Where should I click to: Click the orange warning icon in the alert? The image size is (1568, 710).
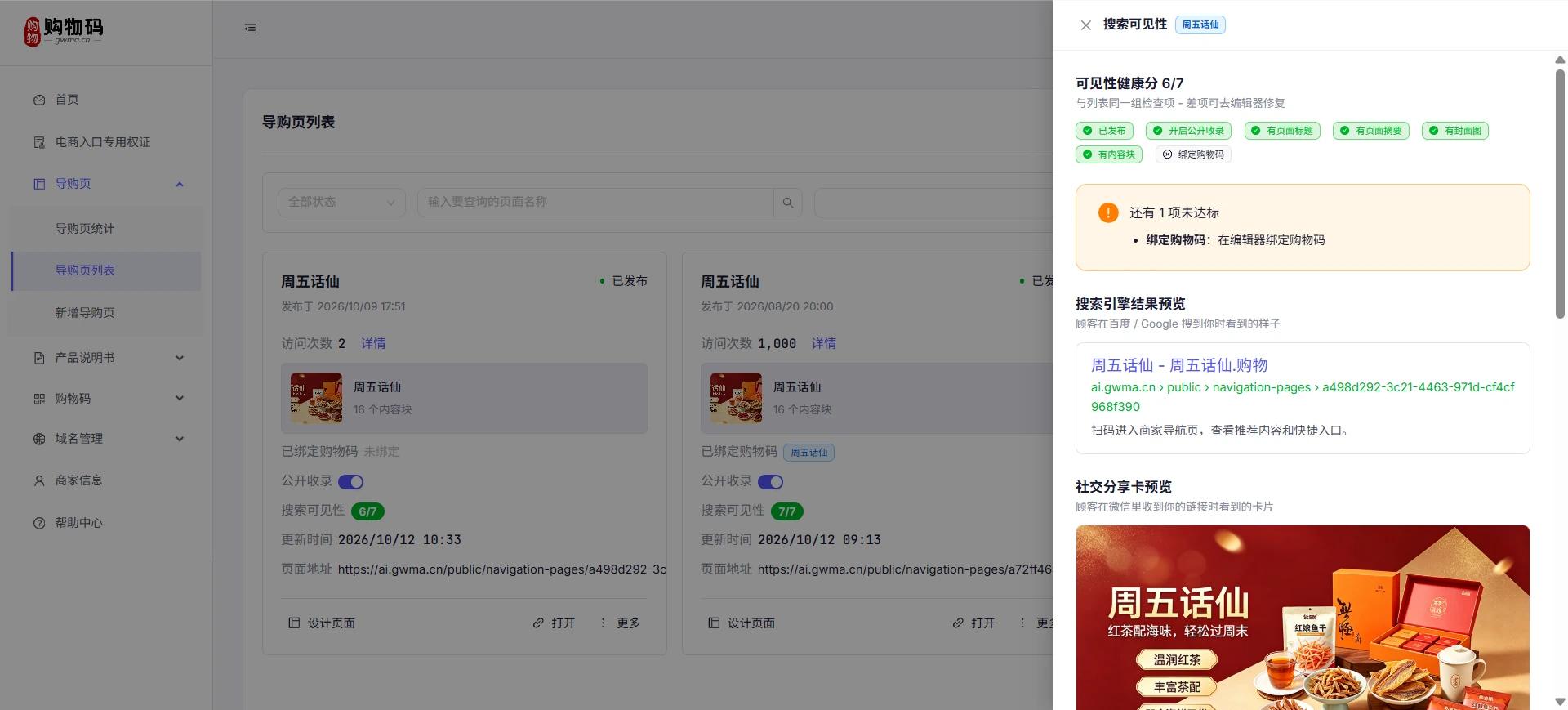point(1108,212)
